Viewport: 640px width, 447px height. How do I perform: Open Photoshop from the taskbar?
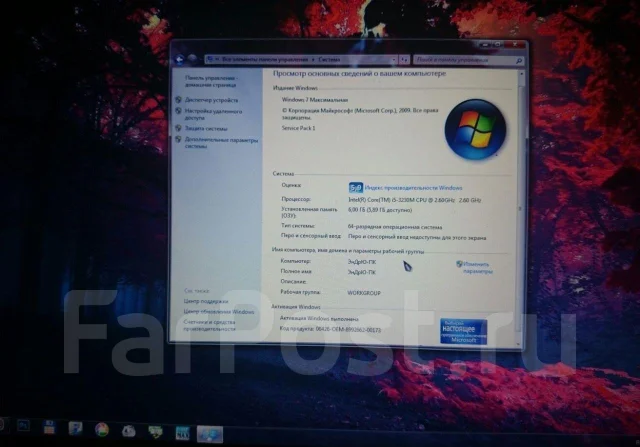tap(23, 426)
